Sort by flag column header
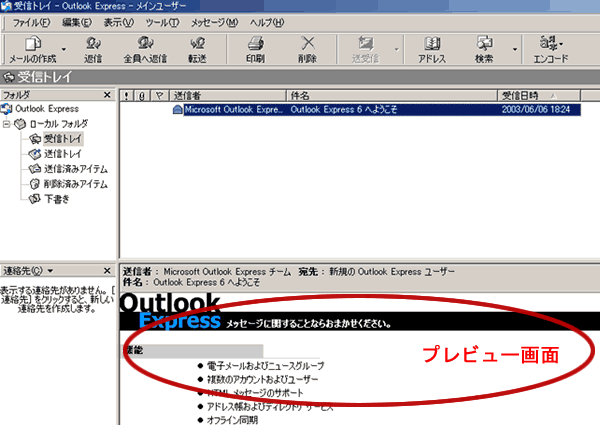 (x=160, y=96)
